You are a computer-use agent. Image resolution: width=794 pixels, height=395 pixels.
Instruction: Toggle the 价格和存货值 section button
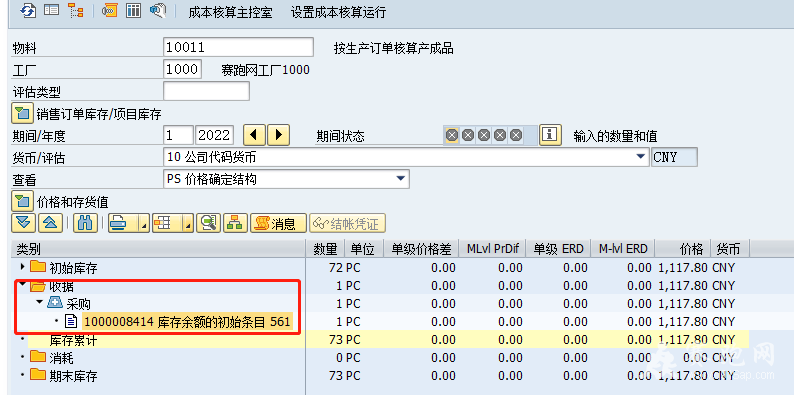[x=22, y=202]
